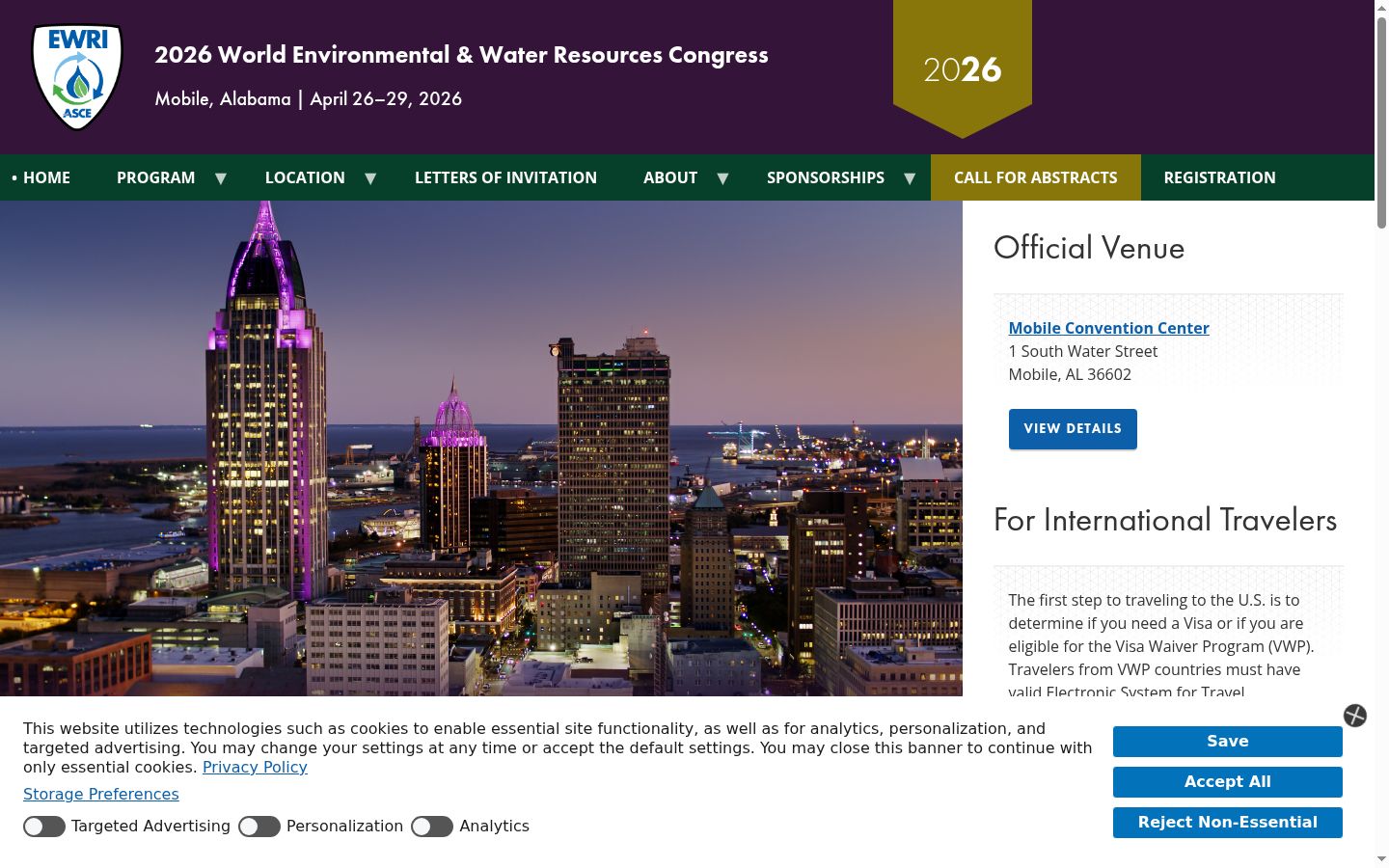Open the Program menu item
This screenshot has width=1389, height=868.
point(156,177)
